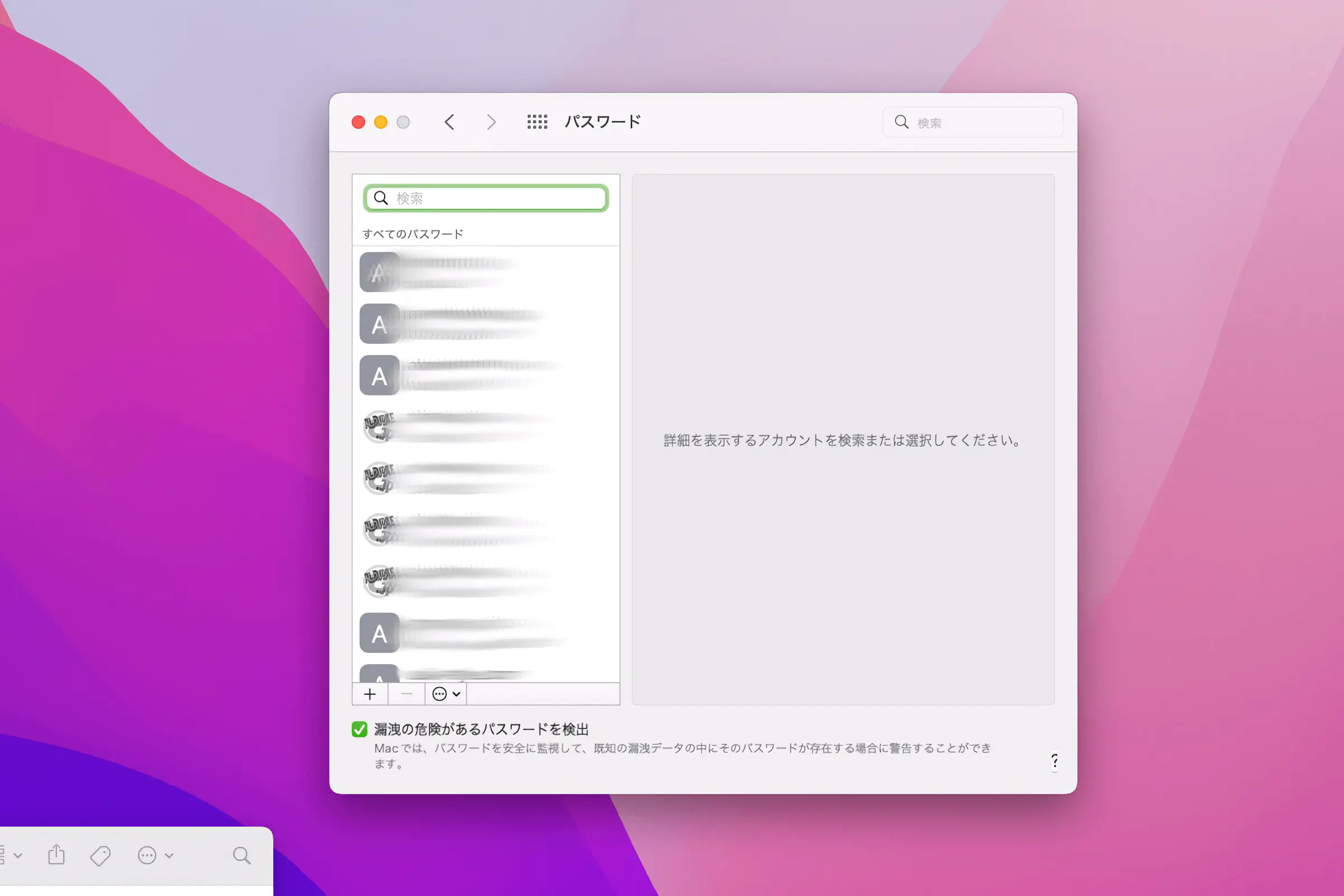Go forward with the right chevron
Image resolution: width=1344 pixels, height=896 pixels.
pos(491,122)
